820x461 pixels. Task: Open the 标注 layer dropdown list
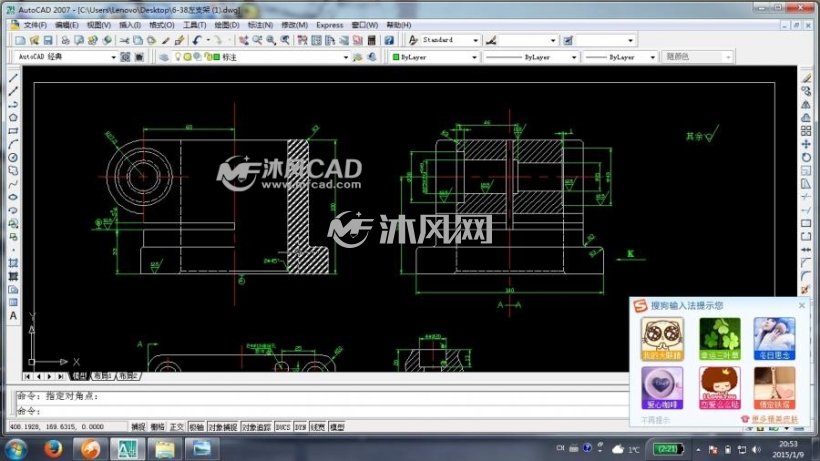point(345,57)
